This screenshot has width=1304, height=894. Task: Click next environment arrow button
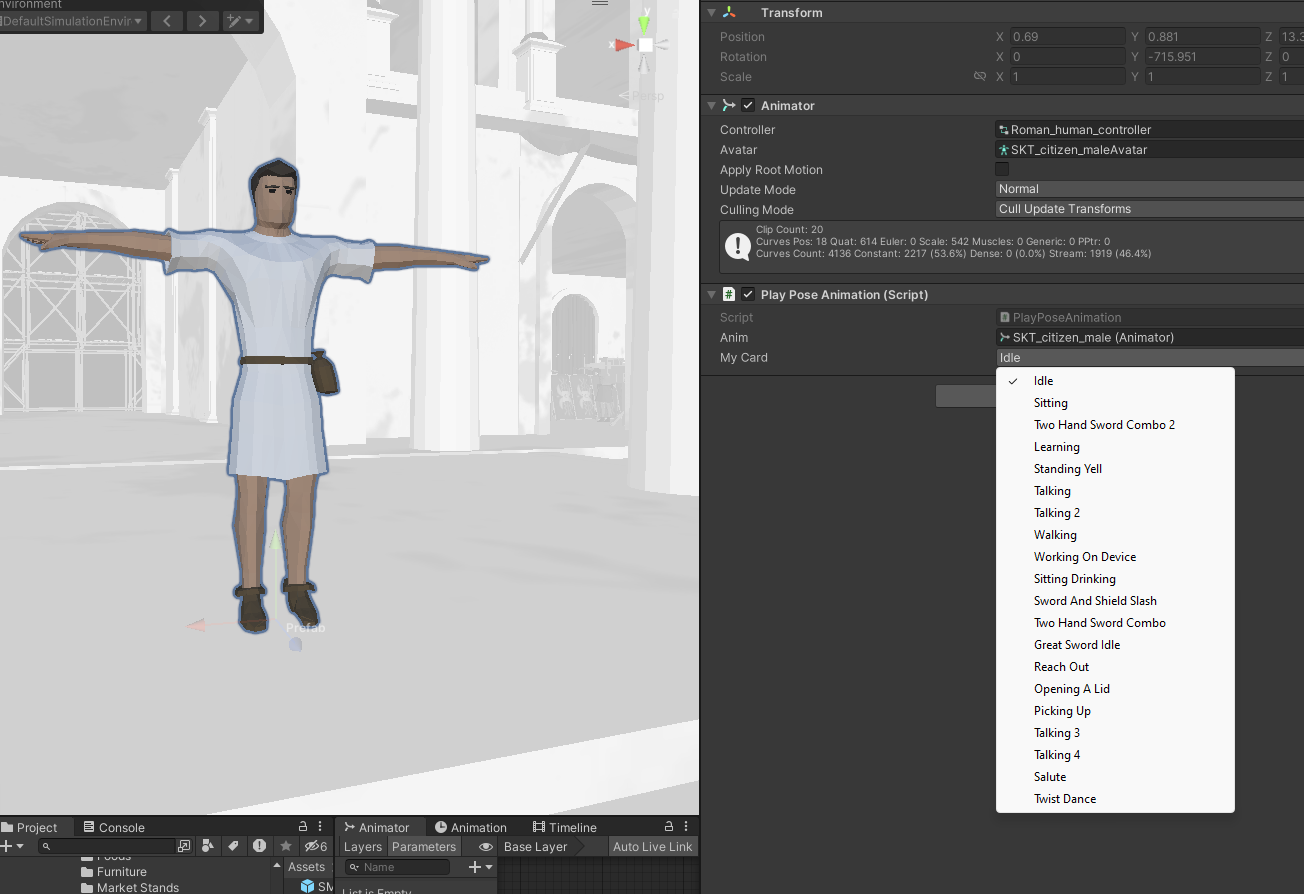point(202,21)
